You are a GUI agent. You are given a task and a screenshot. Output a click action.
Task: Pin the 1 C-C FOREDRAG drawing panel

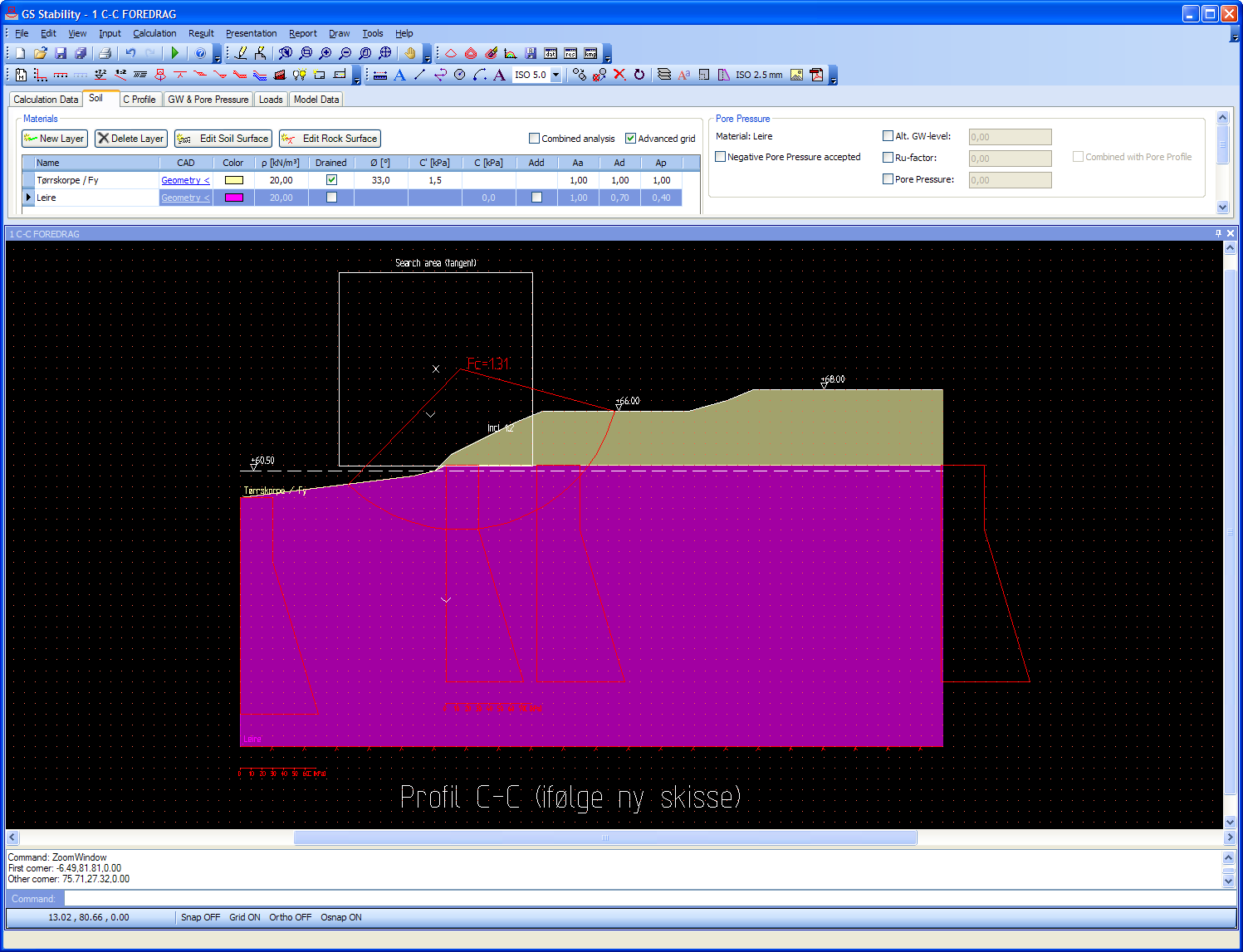click(x=1218, y=233)
